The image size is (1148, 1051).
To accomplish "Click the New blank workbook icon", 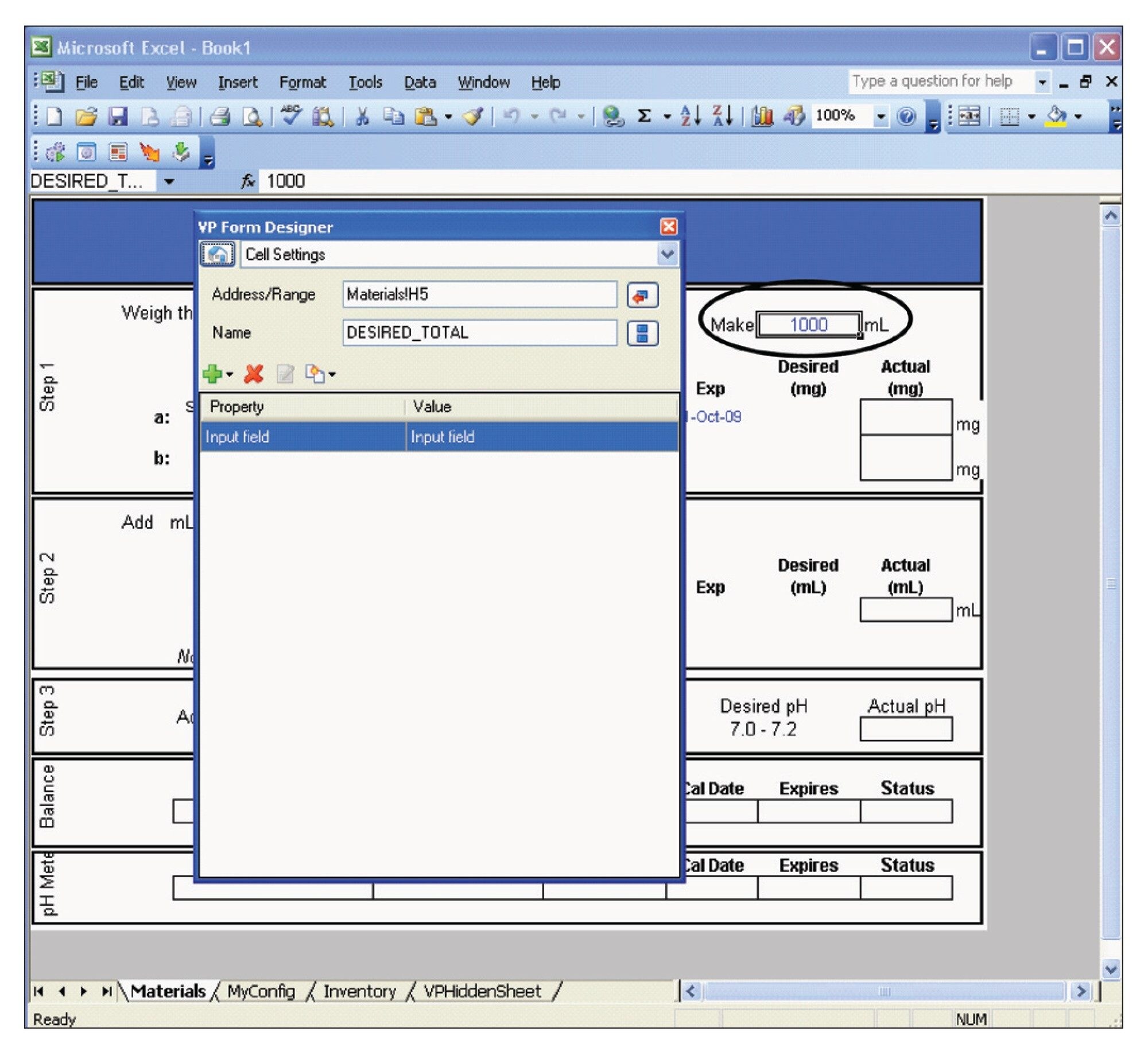I will 54,117.
